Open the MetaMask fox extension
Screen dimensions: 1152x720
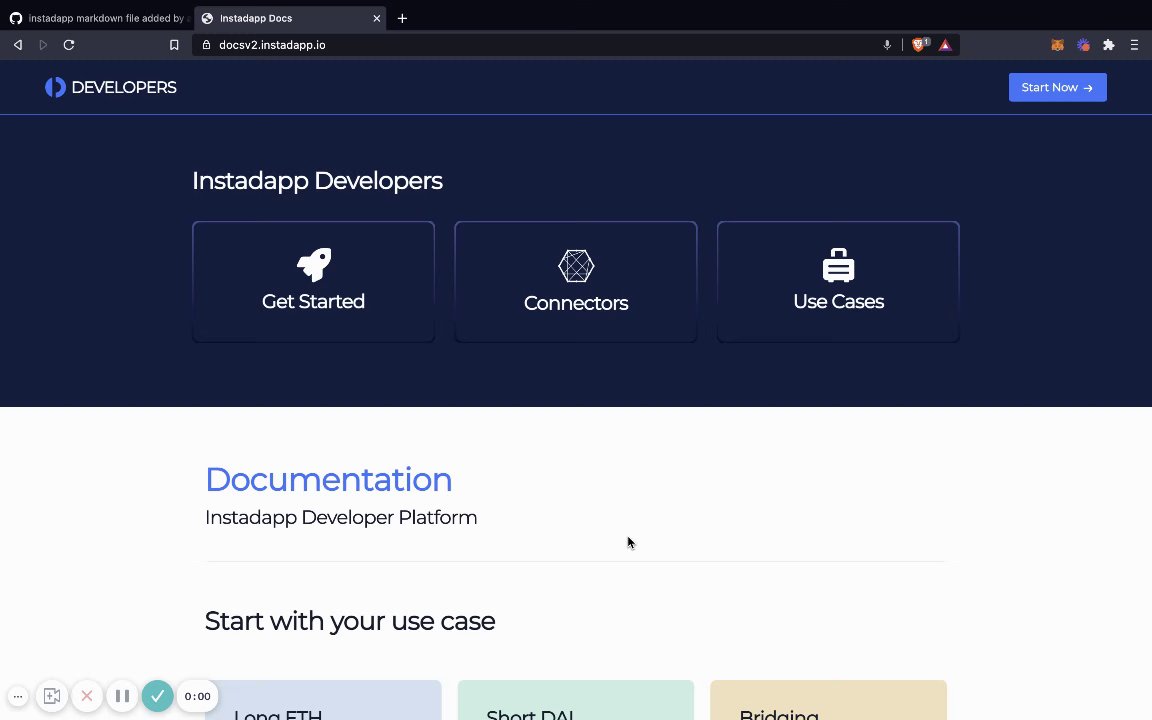coord(1057,45)
